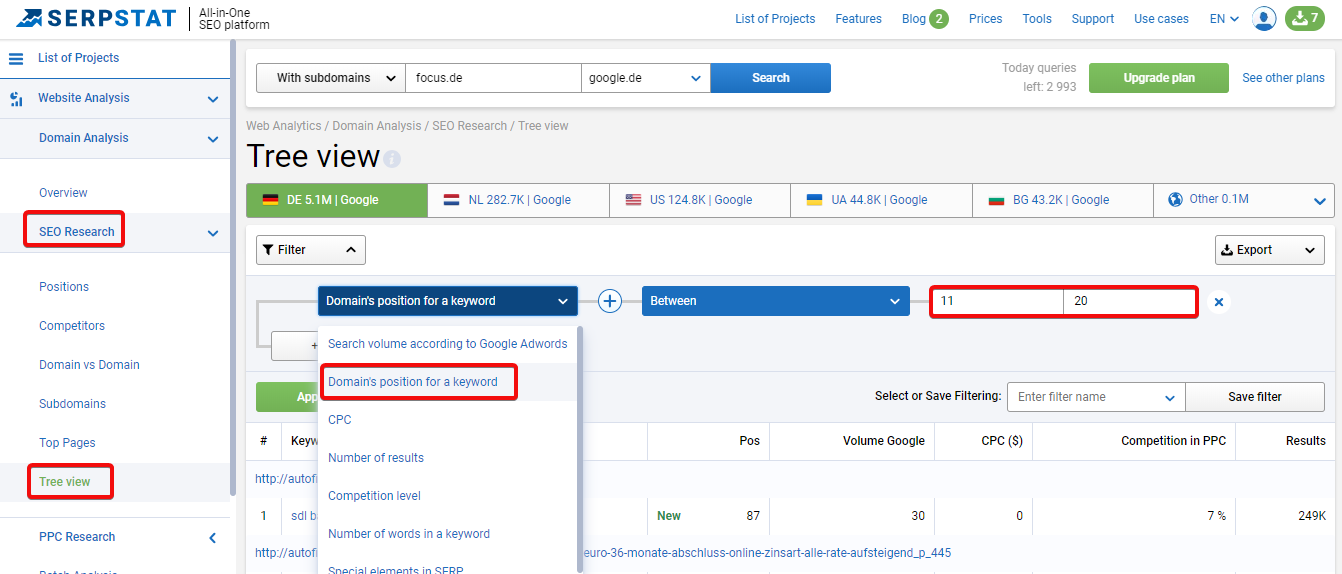Click the info icon next to Tree view heading
This screenshot has width=1342, height=574.
(392, 159)
